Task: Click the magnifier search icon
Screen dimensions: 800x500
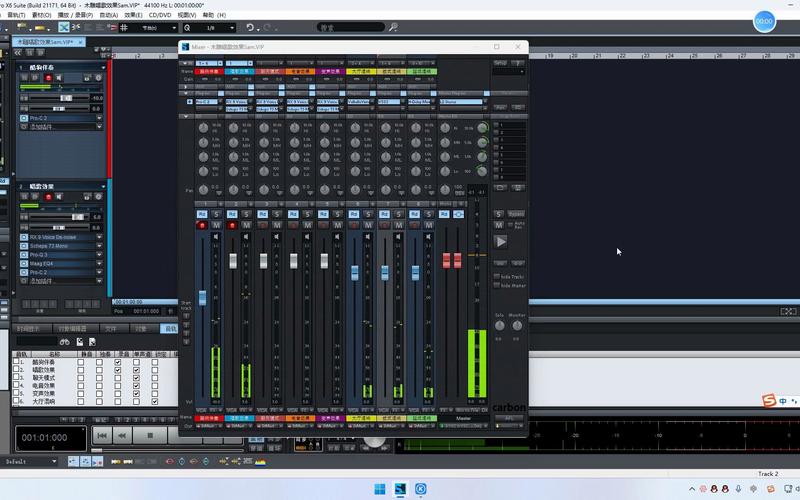Action: (393, 27)
